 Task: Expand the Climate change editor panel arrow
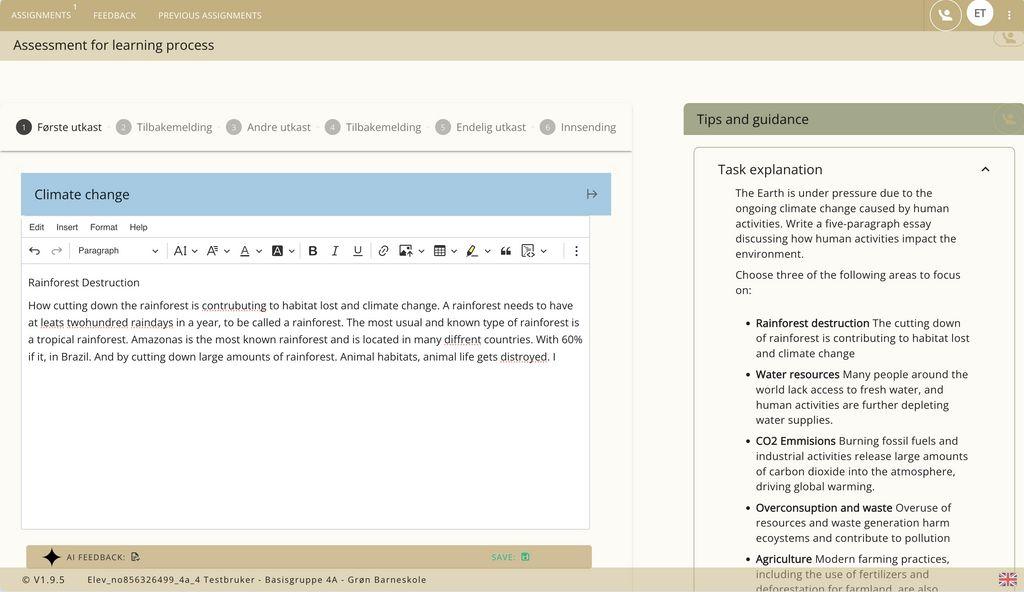tap(592, 194)
